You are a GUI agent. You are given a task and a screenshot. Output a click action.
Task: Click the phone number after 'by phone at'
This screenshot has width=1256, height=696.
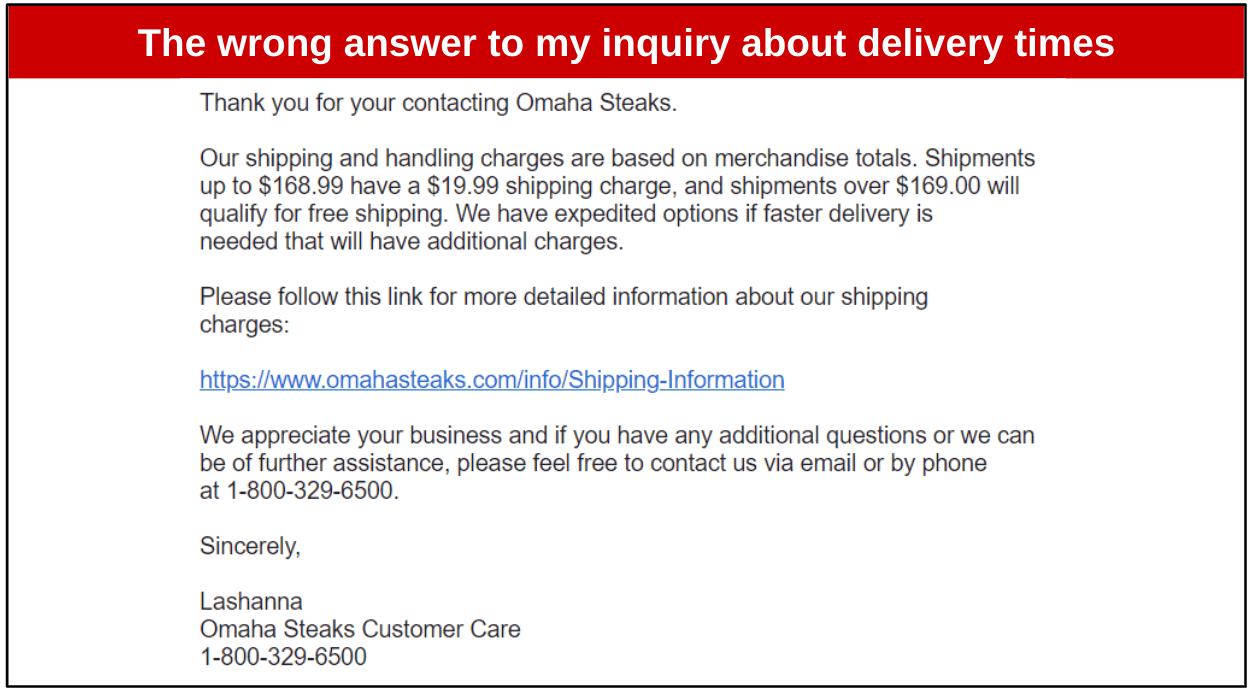[x=311, y=491]
